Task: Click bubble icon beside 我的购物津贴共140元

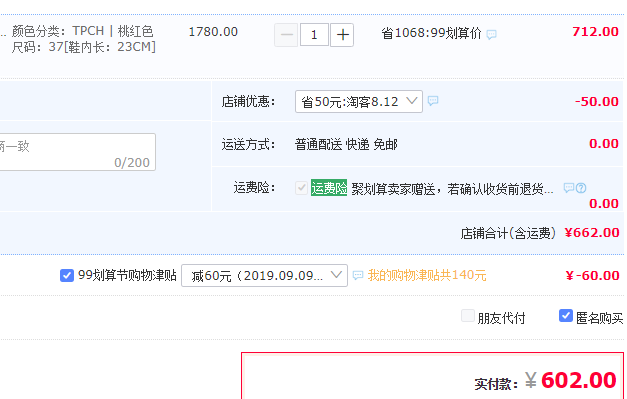Action: click(358, 275)
